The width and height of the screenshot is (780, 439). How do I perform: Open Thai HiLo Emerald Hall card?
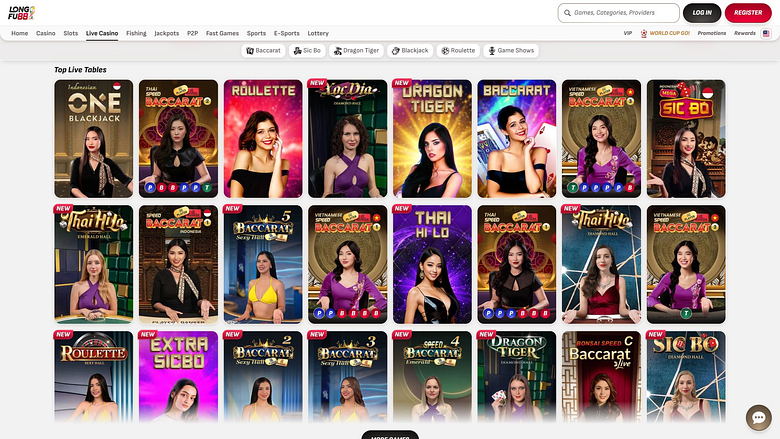pos(94,264)
